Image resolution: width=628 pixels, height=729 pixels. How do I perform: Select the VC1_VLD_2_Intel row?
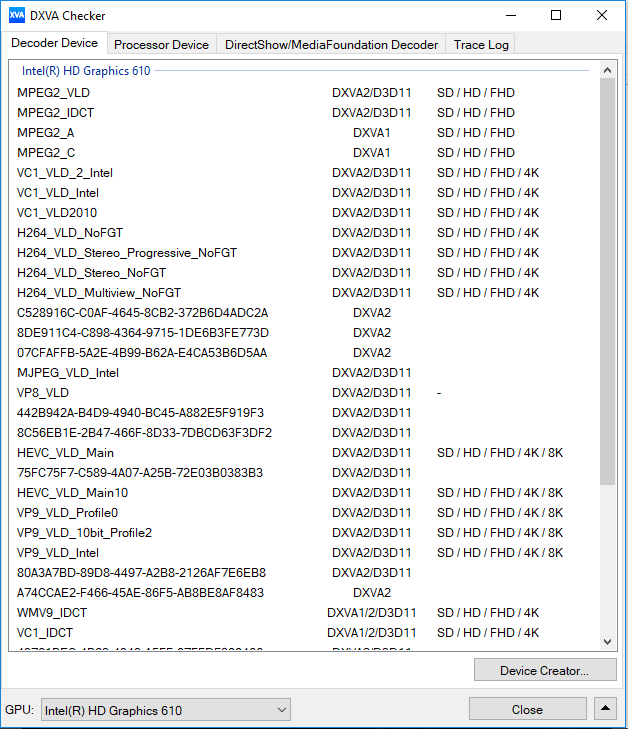[x=303, y=173]
